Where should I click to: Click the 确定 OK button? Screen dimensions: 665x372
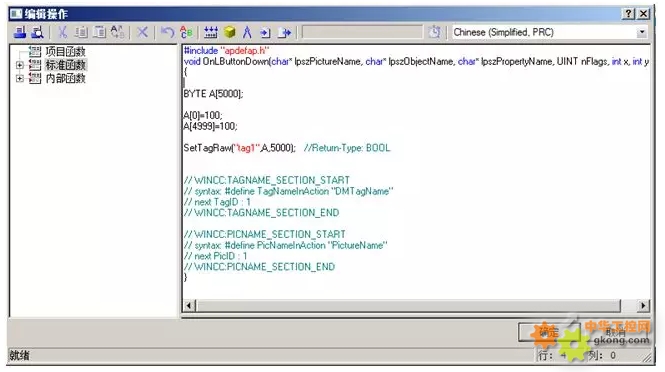point(548,332)
